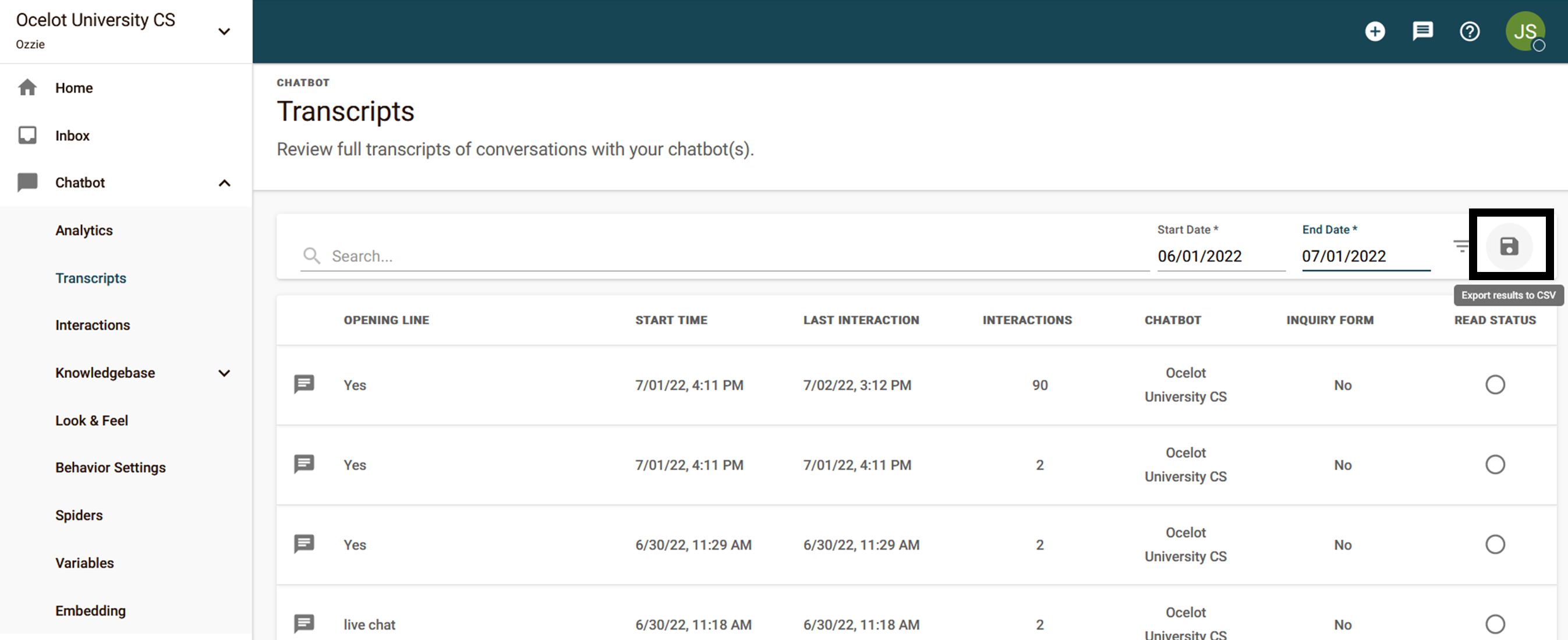Screen dimensions: 1568x640
Task: Go to Interactions in sidebar
Action: pyautogui.click(x=93, y=325)
